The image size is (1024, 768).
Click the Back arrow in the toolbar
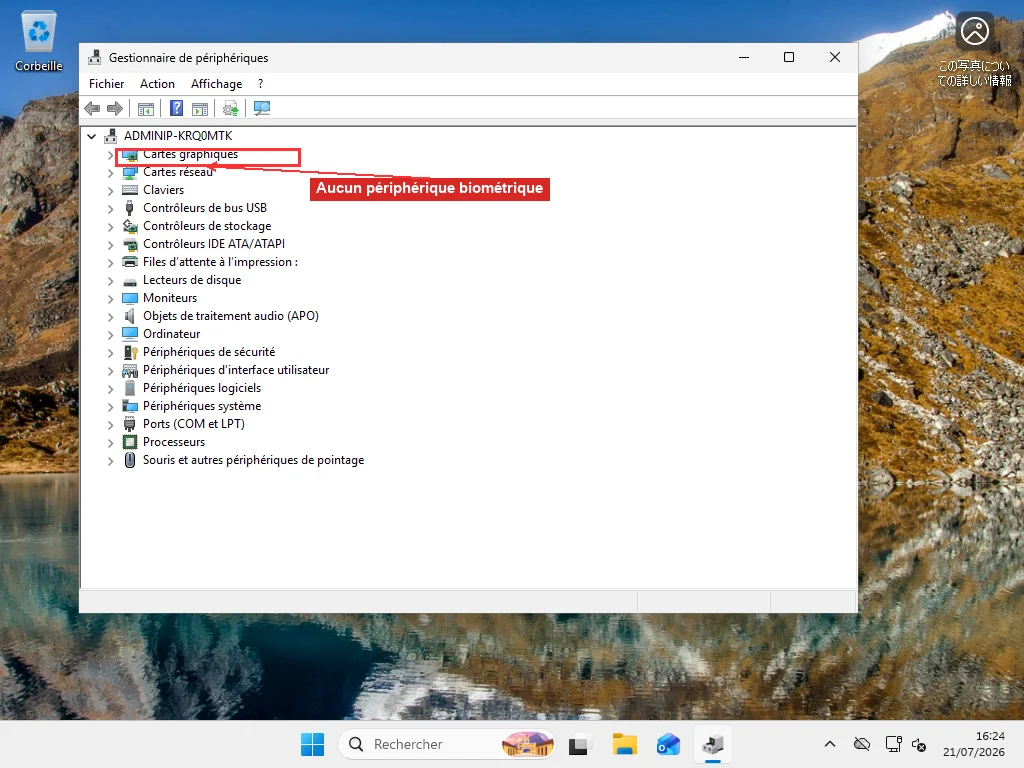tap(92, 108)
